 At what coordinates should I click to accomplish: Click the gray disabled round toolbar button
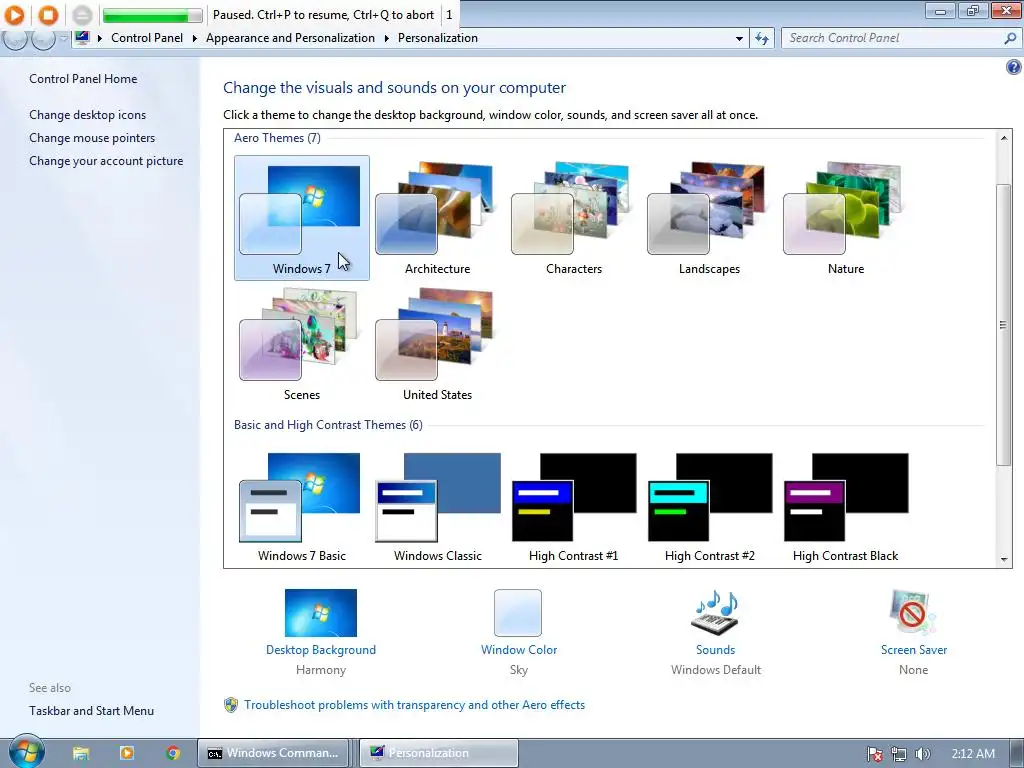(82, 14)
